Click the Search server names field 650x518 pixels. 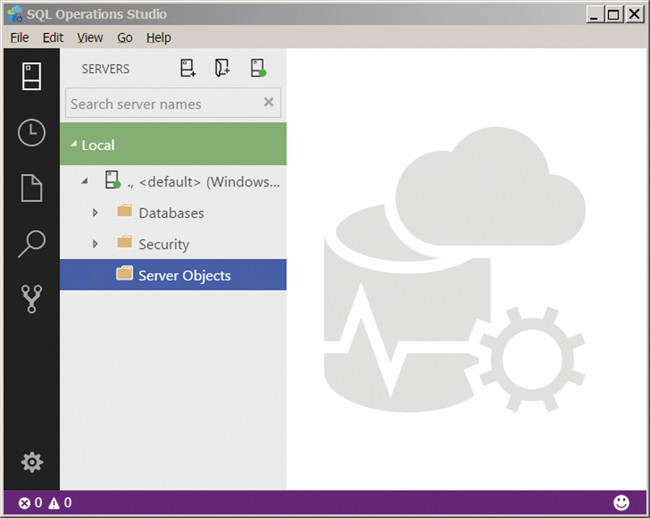[x=173, y=103]
